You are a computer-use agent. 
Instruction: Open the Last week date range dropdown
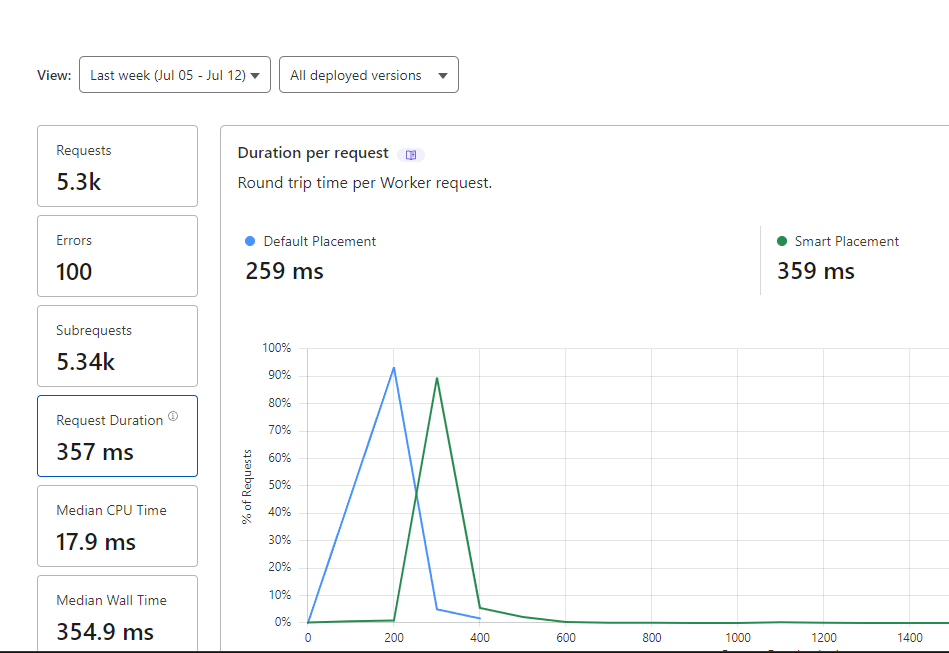[x=175, y=75]
